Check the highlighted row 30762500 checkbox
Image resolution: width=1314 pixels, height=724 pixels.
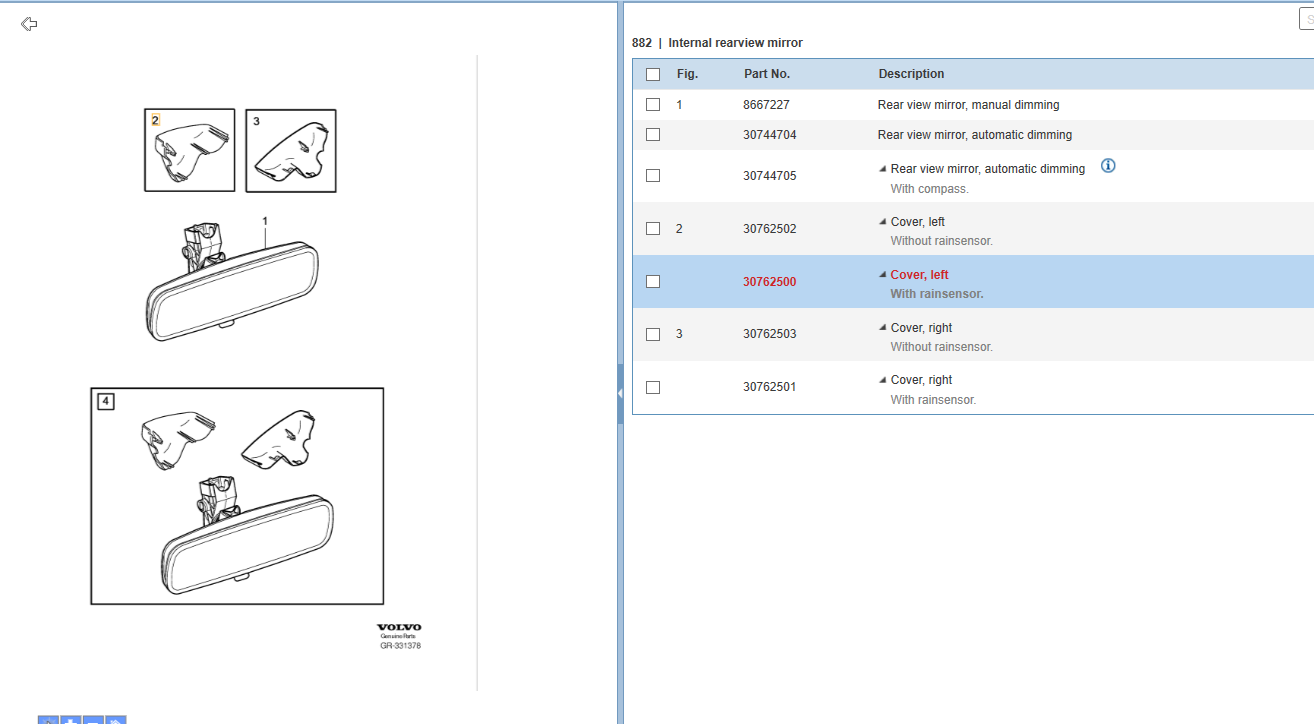pos(653,282)
